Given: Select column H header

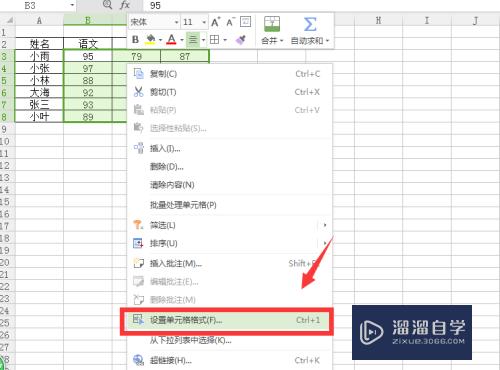Looking at the screenshot, I should (x=378, y=20).
